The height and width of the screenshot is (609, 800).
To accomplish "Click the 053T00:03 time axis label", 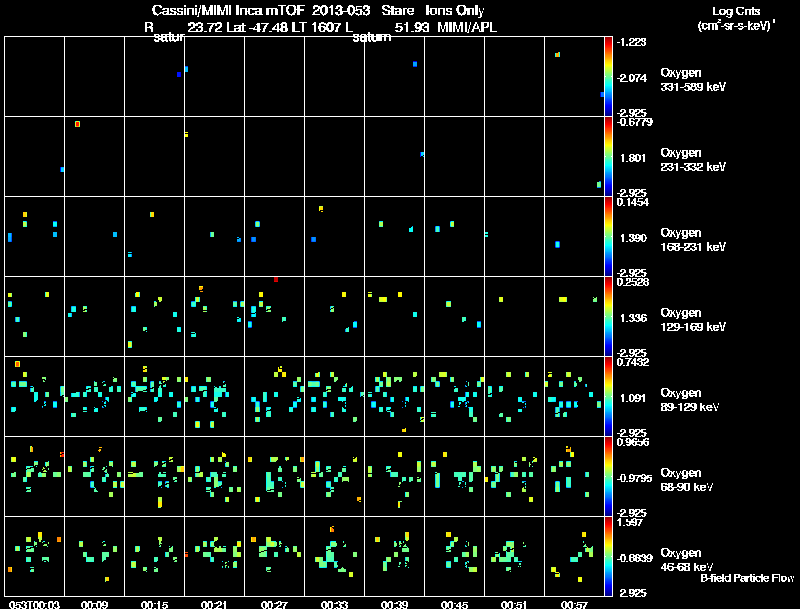I will (x=34, y=604).
